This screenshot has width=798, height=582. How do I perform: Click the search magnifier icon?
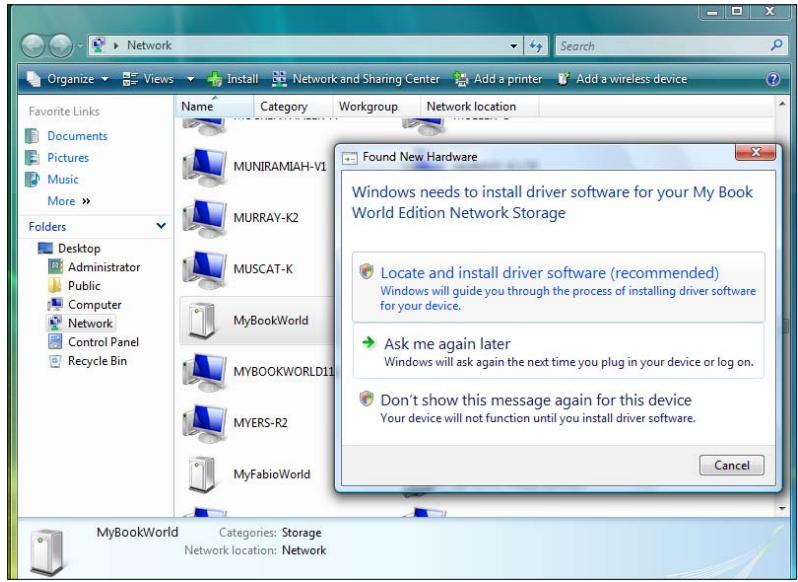click(x=777, y=45)
